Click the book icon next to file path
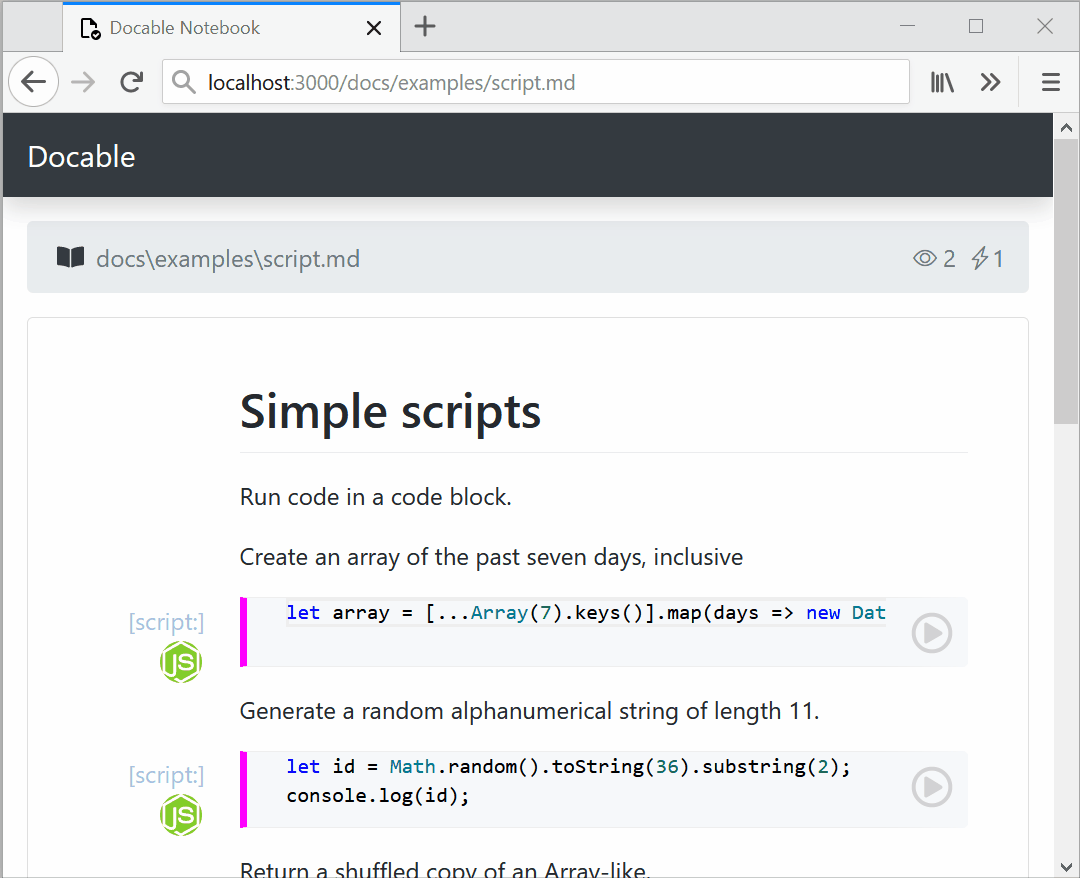 pyautogui.click(x=70, y=258)
